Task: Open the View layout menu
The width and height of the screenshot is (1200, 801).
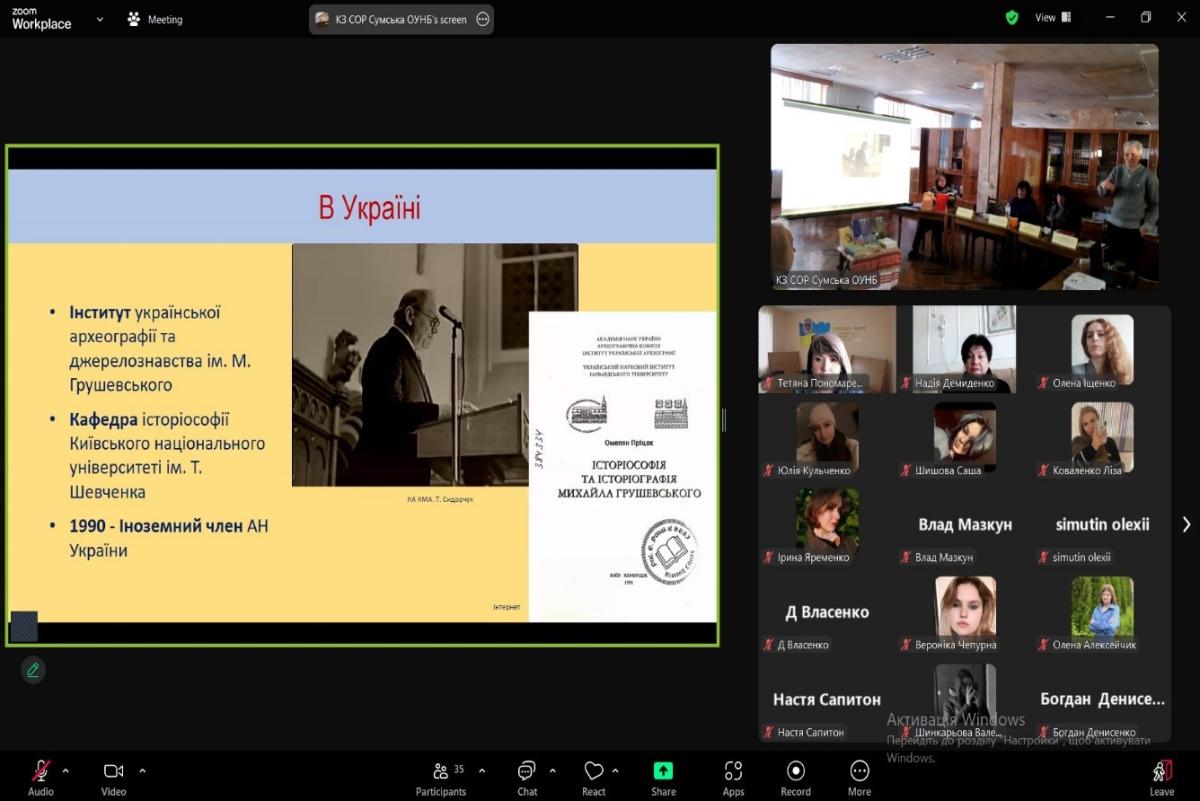Action: coord(1052,18)
